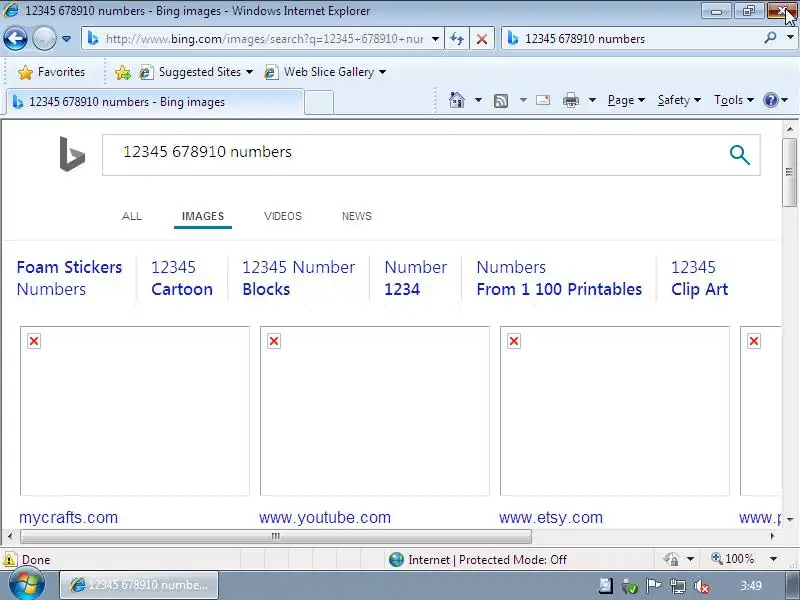800x600 pixels.
Task: Click the vertical scrollbar down arrow
Action: (x=790, y=520)
